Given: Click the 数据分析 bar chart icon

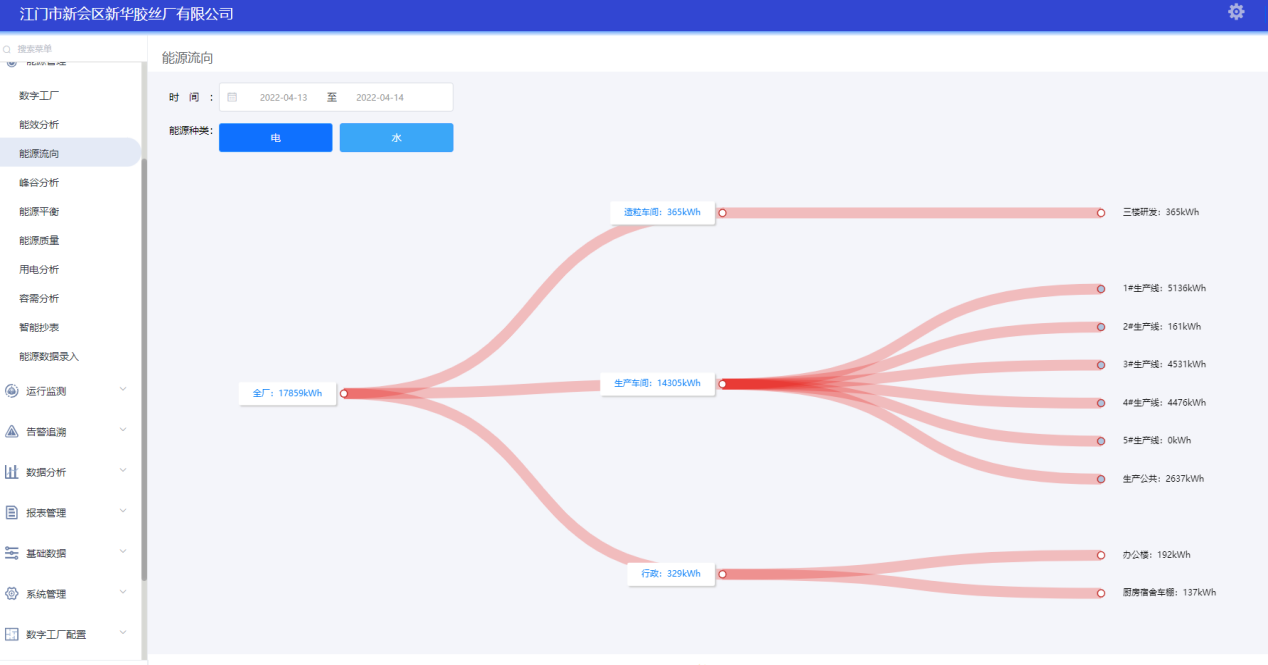Looking at the screenshot, I should coord(12,472).
